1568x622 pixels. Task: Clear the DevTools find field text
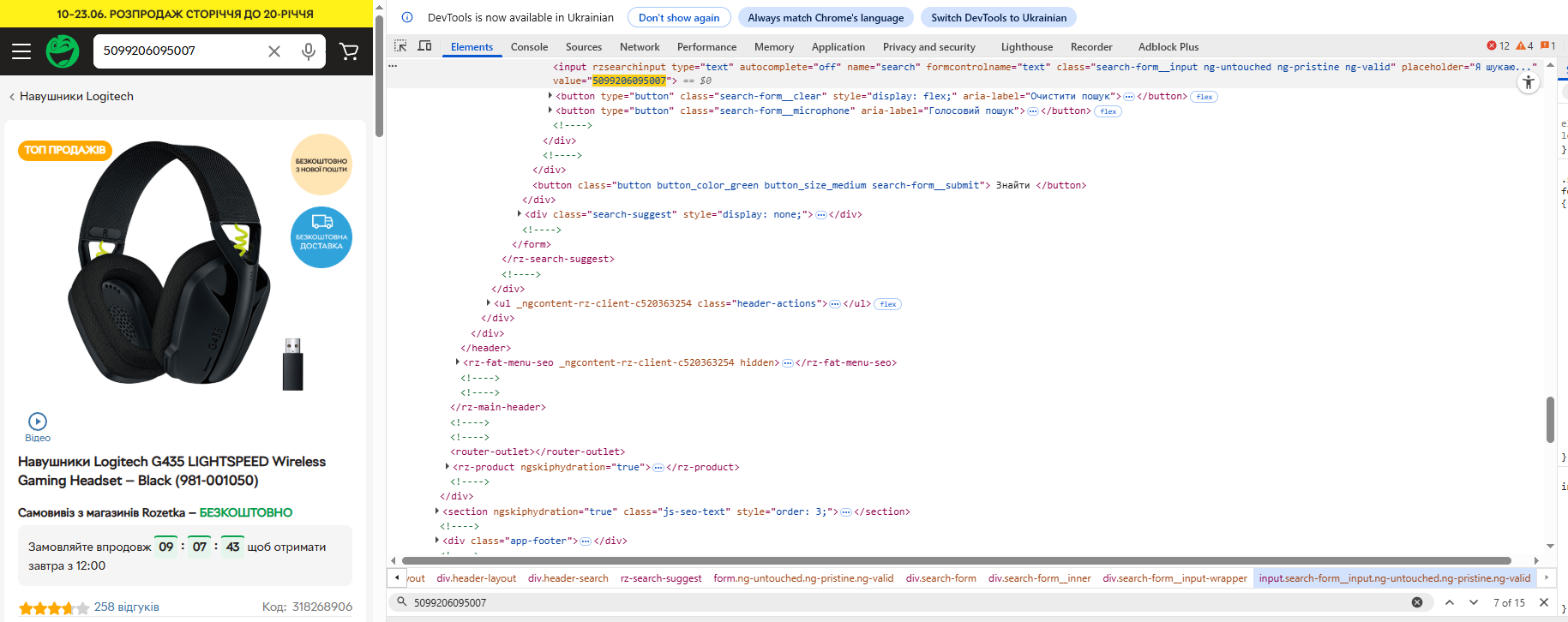pyautogui.click(x=1417, y=602)
